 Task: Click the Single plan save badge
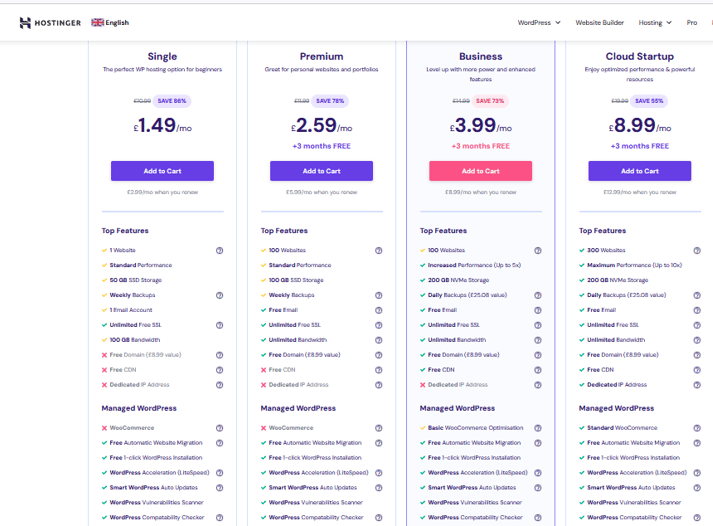tap(172, 101)
